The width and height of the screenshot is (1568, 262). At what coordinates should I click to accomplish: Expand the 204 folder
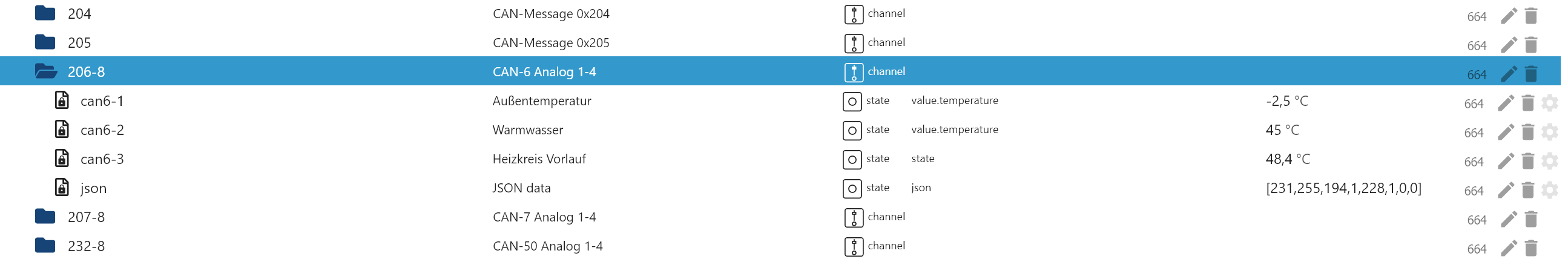point(45,13)
